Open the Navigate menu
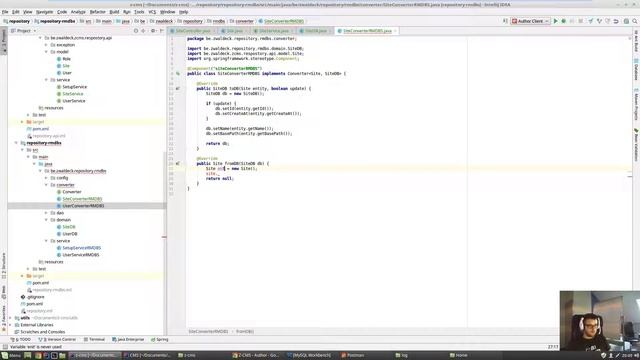The height and width of the screenshot is (360, 640). [44, 12]
